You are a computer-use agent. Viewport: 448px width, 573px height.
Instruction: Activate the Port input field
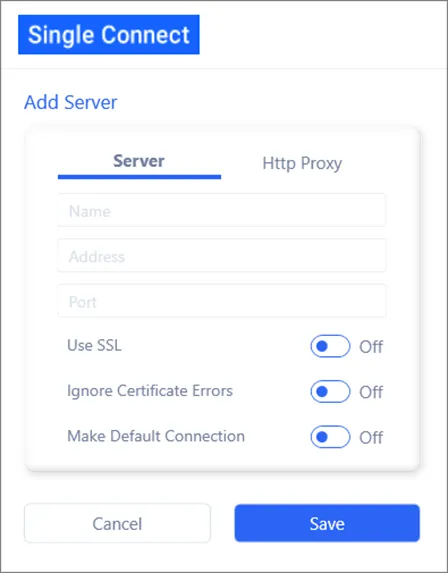(x=221, y=301)
